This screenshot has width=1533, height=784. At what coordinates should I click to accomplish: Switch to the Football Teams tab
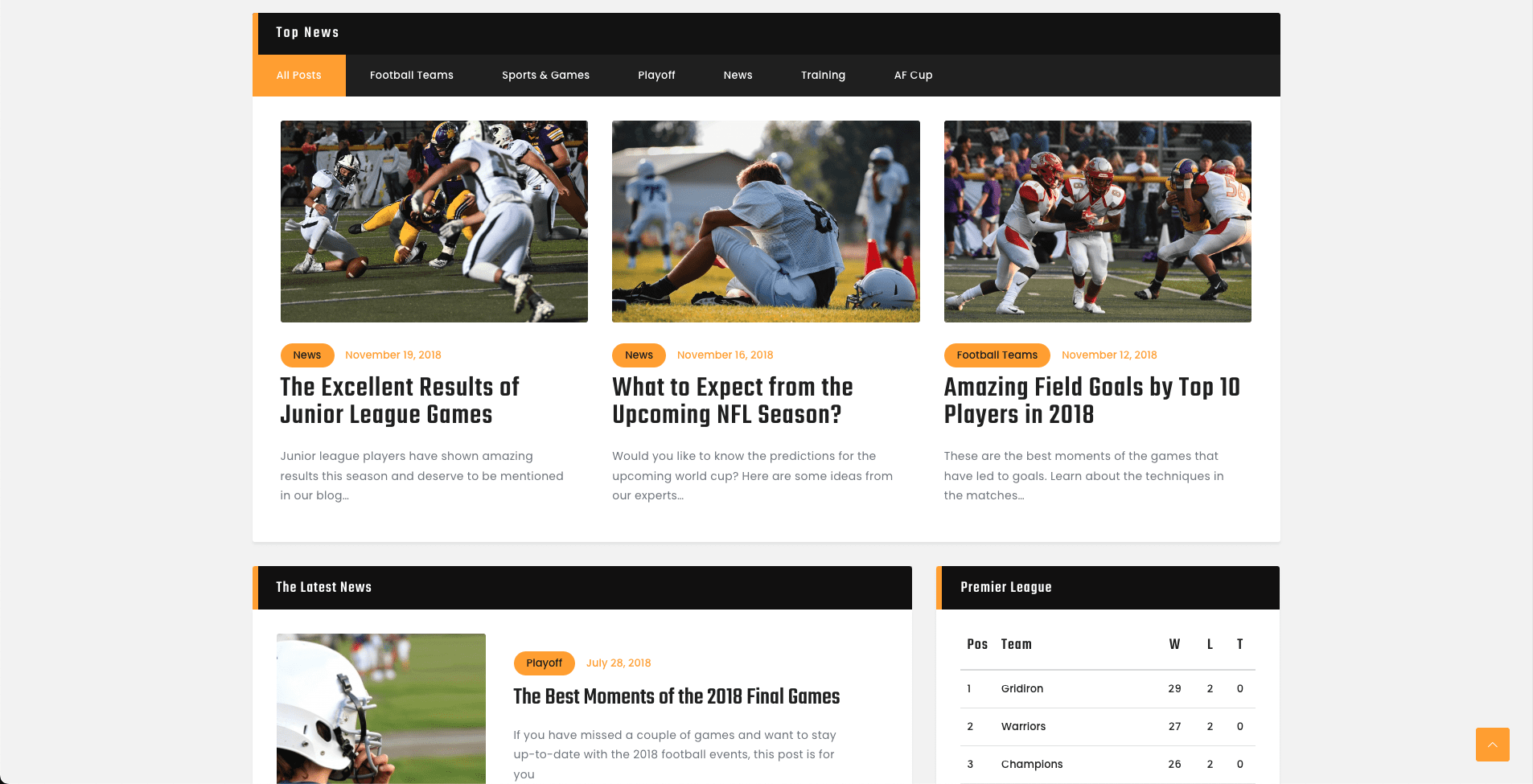412,76
